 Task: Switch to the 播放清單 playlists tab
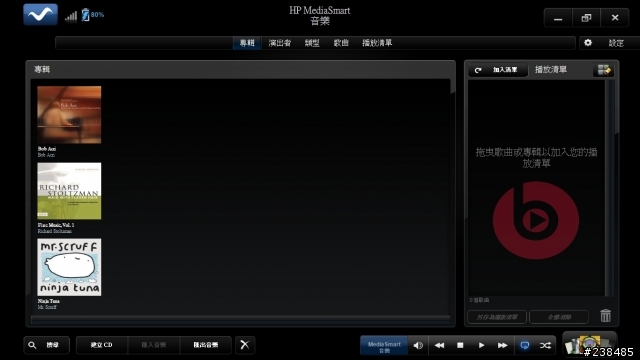pyautogui.click(x=377, y=43)
